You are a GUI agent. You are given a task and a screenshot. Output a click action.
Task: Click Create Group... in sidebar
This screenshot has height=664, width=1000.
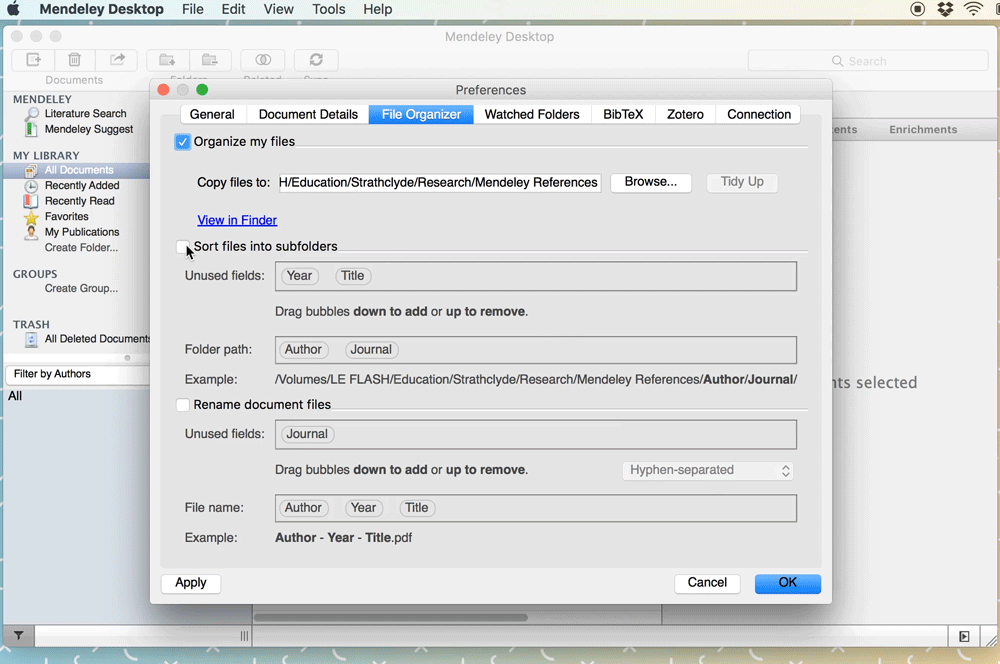tap(81, 288)
